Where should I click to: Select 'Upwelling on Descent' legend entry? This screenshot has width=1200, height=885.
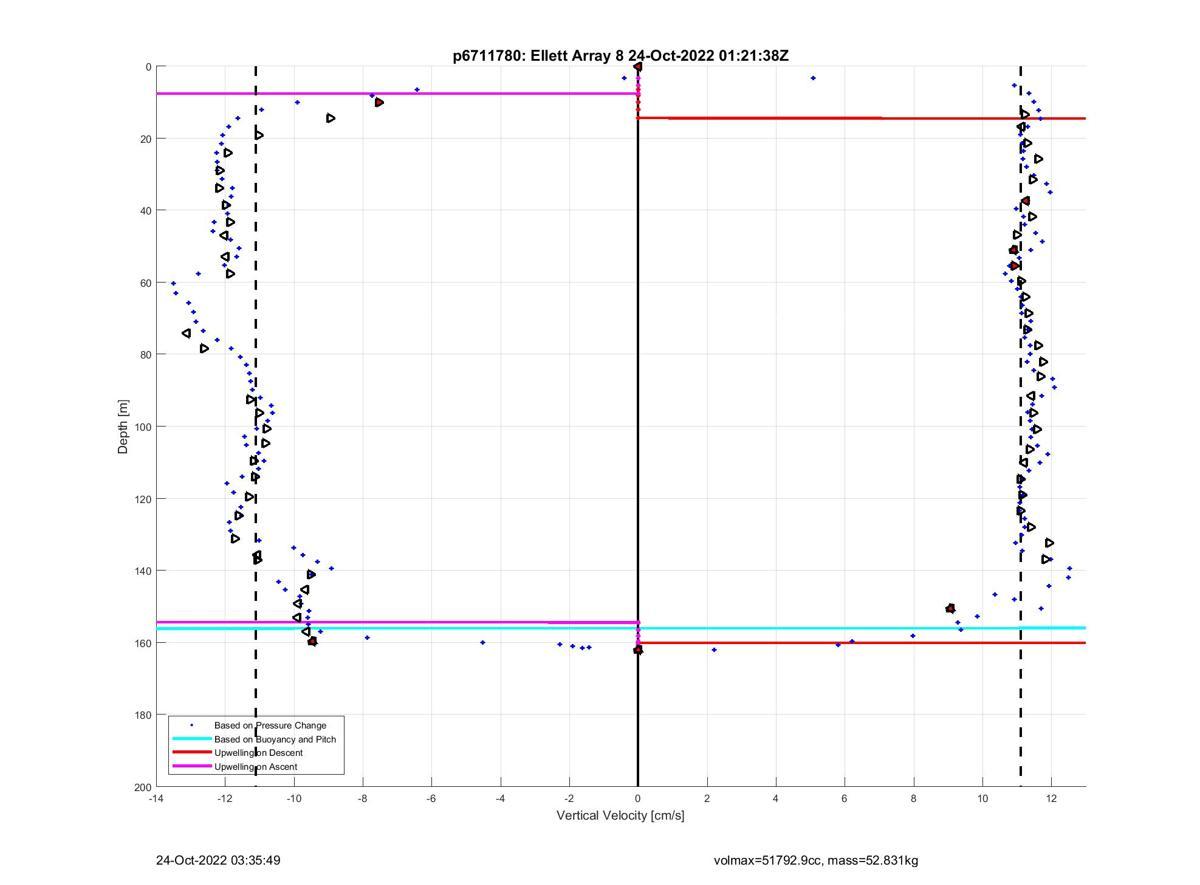tap(258, 753)
